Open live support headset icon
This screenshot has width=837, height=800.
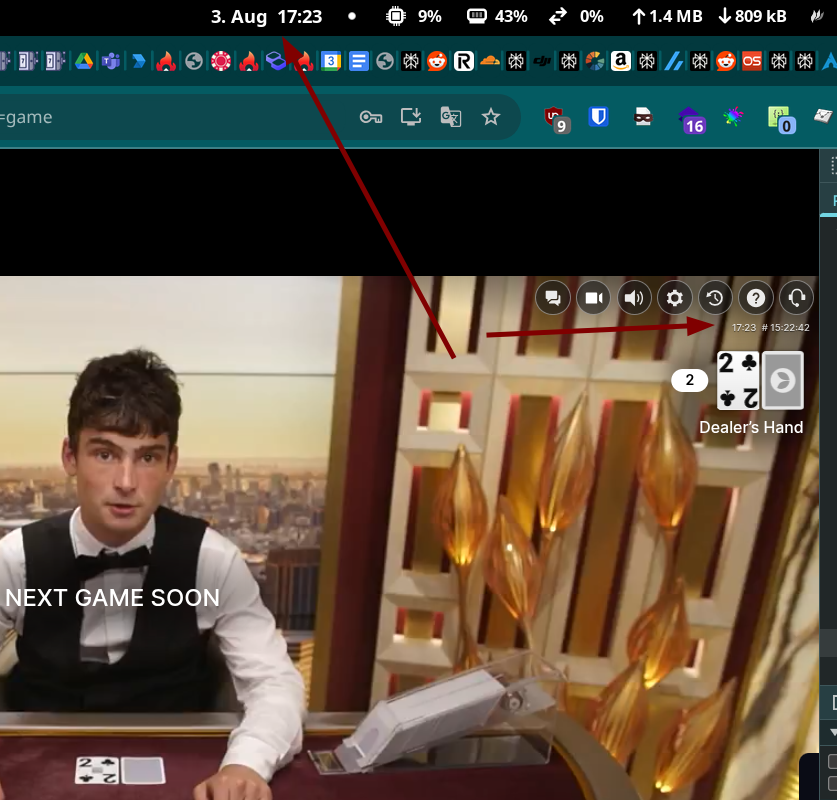[x=796, y=297]
